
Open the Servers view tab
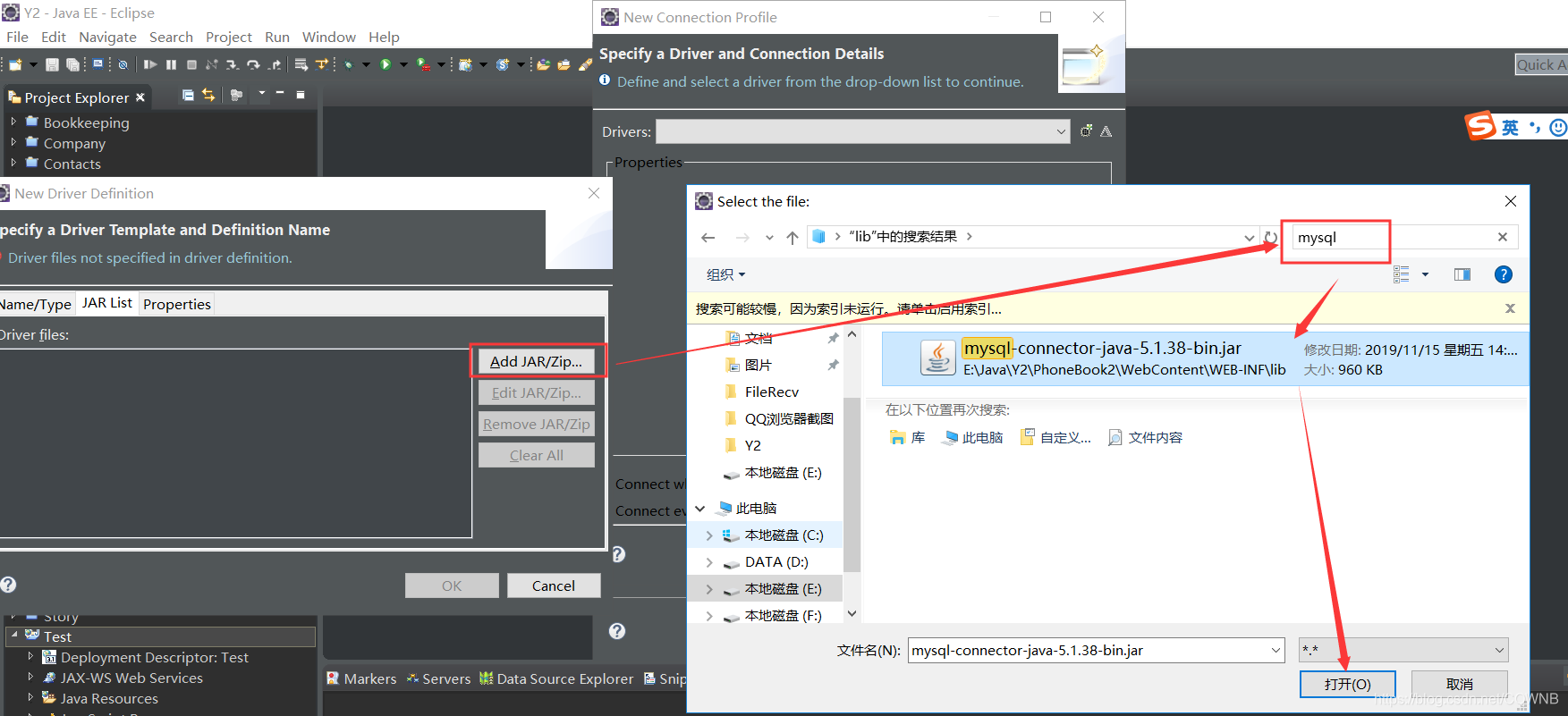tap(438, 678)
